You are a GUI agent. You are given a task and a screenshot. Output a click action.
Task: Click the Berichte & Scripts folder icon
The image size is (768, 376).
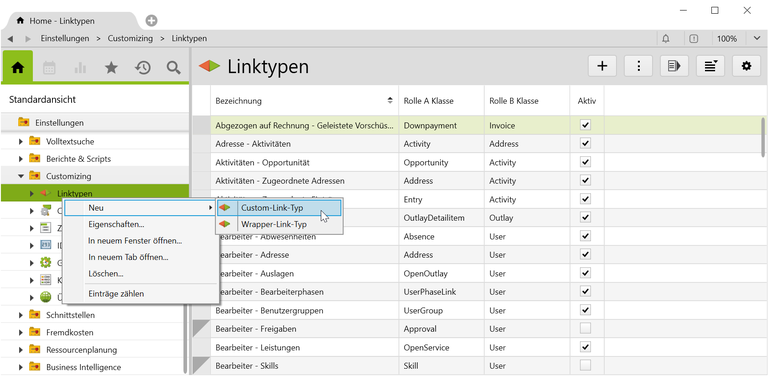coord(34,159)
